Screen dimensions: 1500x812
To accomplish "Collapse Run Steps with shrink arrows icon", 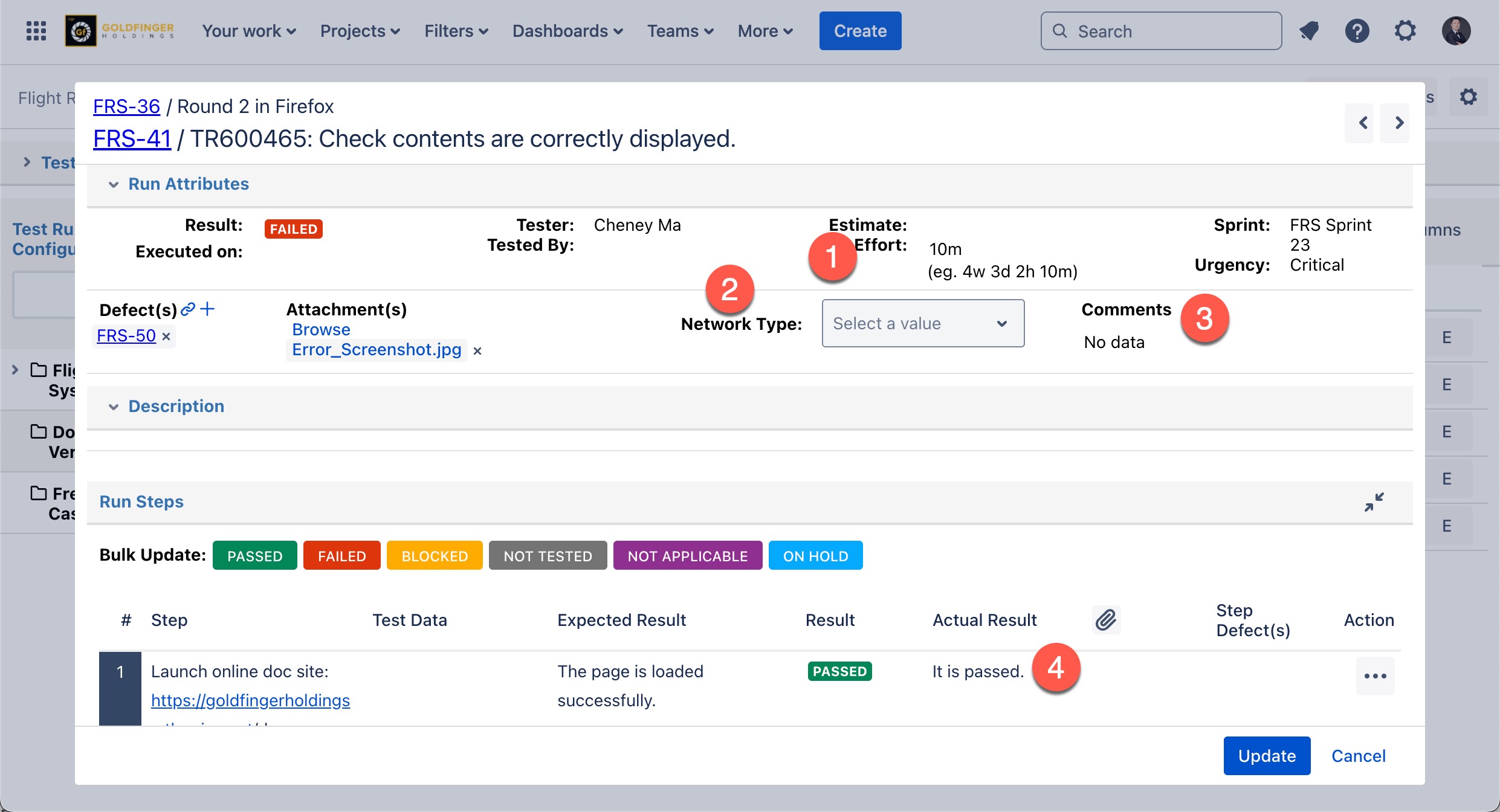I will click(x=1374, y=502).
